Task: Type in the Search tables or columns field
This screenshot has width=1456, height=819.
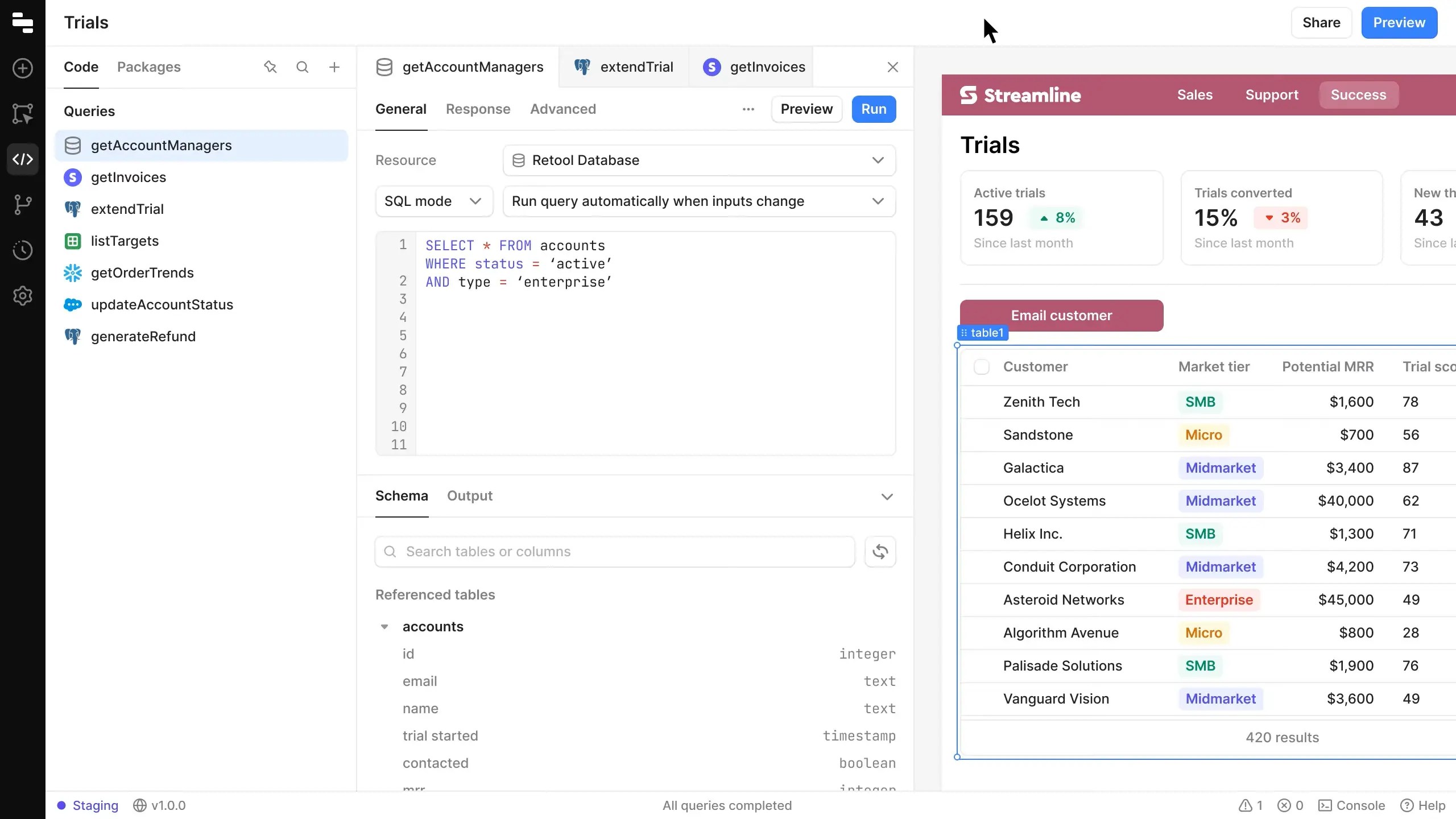Action: pos(613,551)
